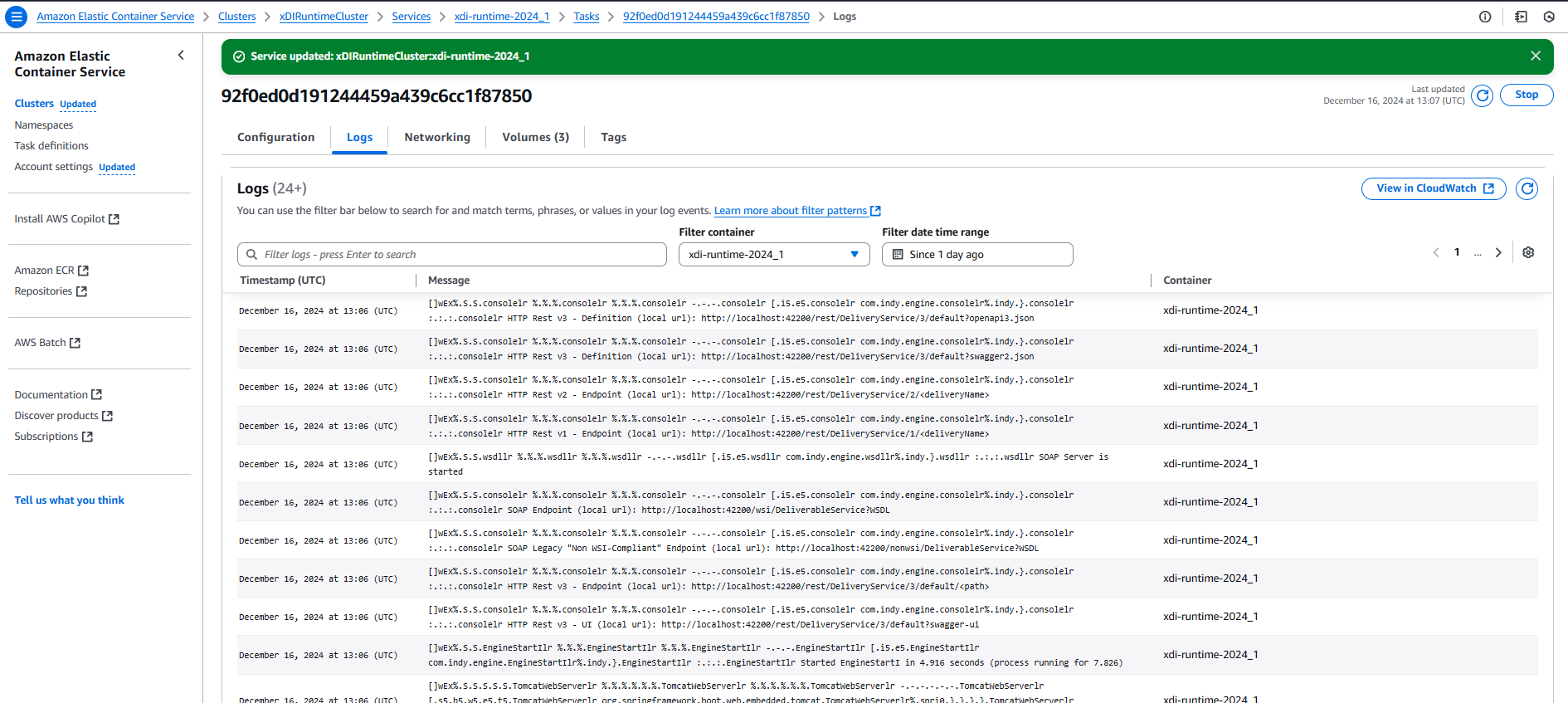Screen dimensions: 1568x703
Task: Select log message Started EngineStartI in 4.916 seconds
Action: pyautogui.click(x=775, y=656)
